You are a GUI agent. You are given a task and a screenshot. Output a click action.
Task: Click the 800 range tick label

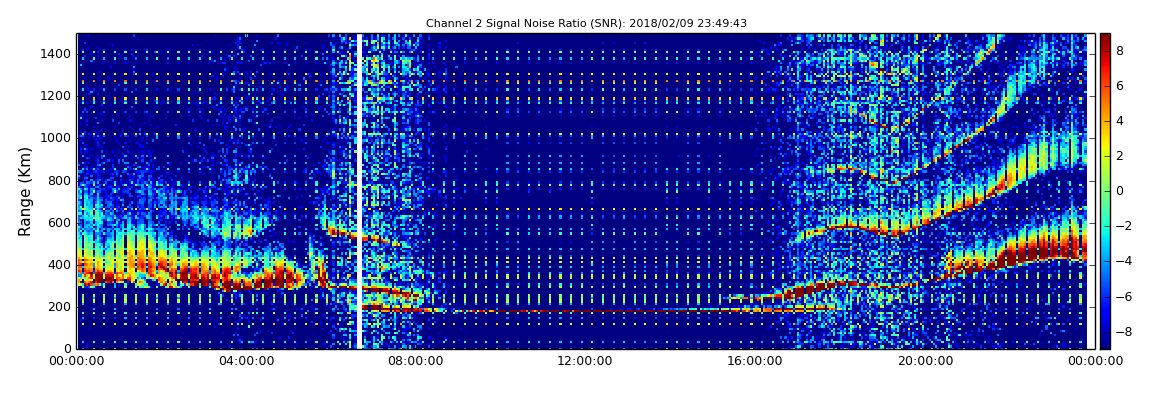click(60, 180)
